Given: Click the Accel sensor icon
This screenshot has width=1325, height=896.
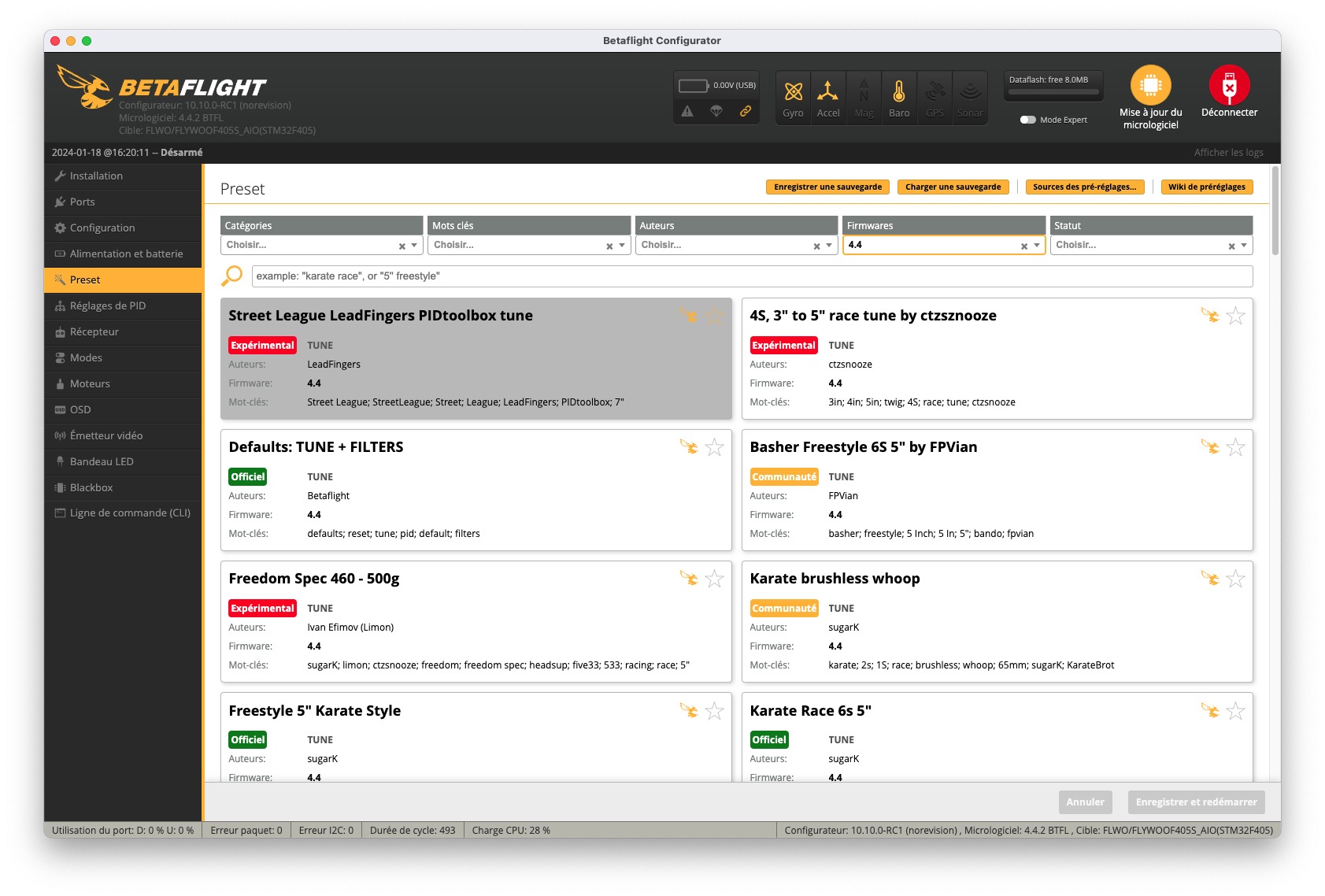Looking at the screenshot, I should point(827,92).
